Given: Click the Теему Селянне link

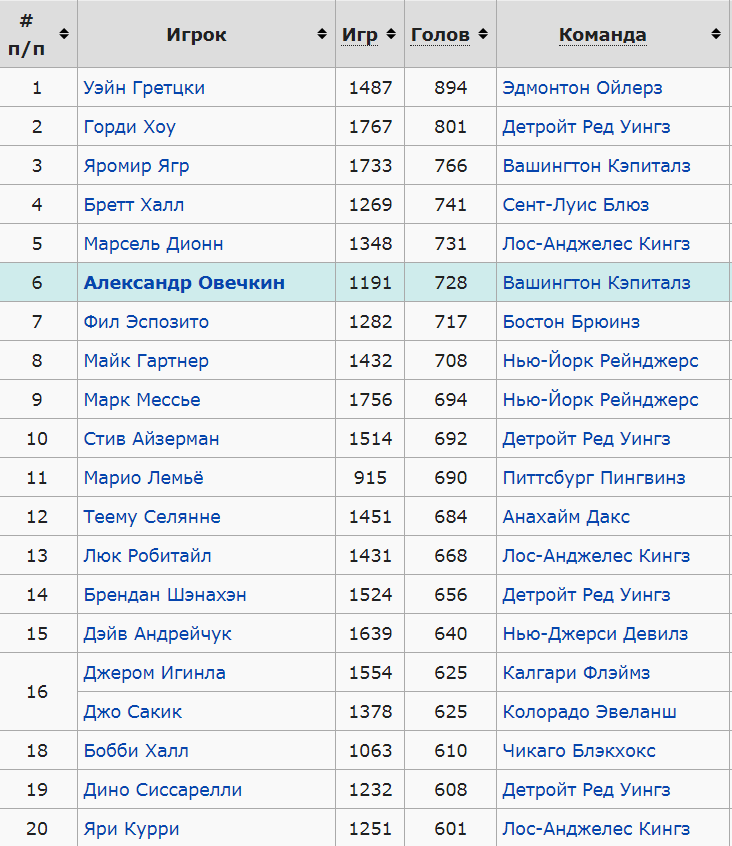Looking at the screenshot, I should tap(152, 516).
